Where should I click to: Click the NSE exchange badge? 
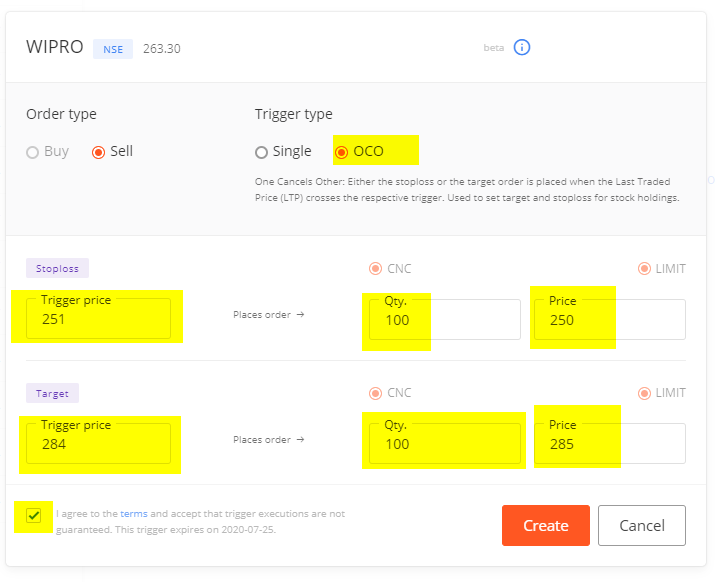(113, 49)
